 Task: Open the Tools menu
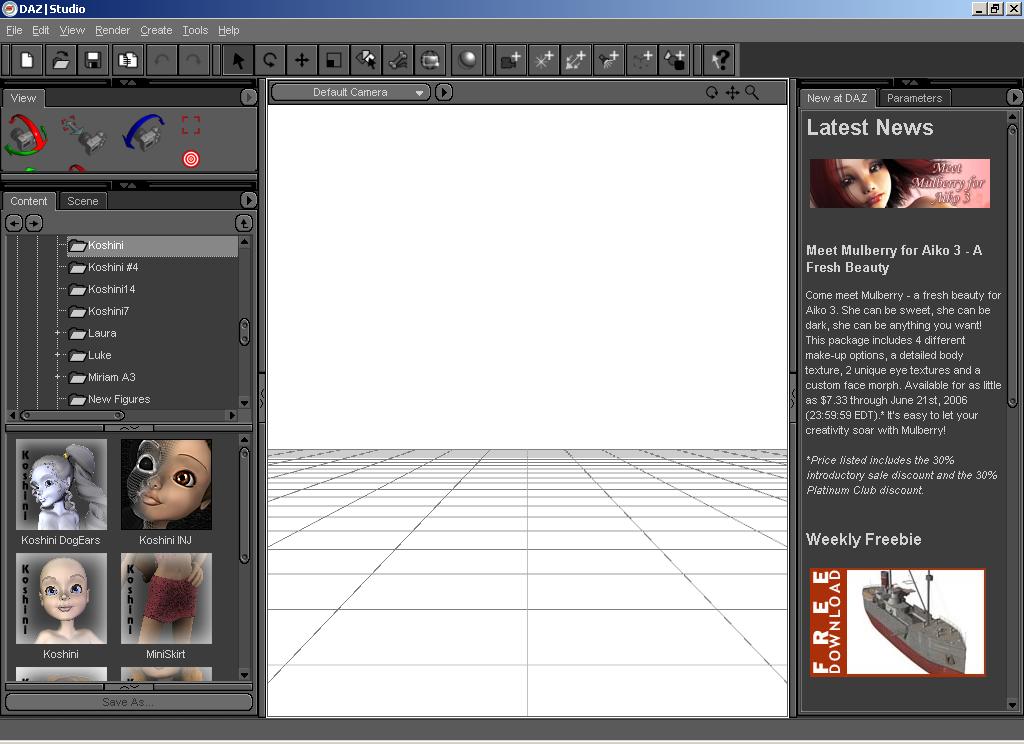195,30
